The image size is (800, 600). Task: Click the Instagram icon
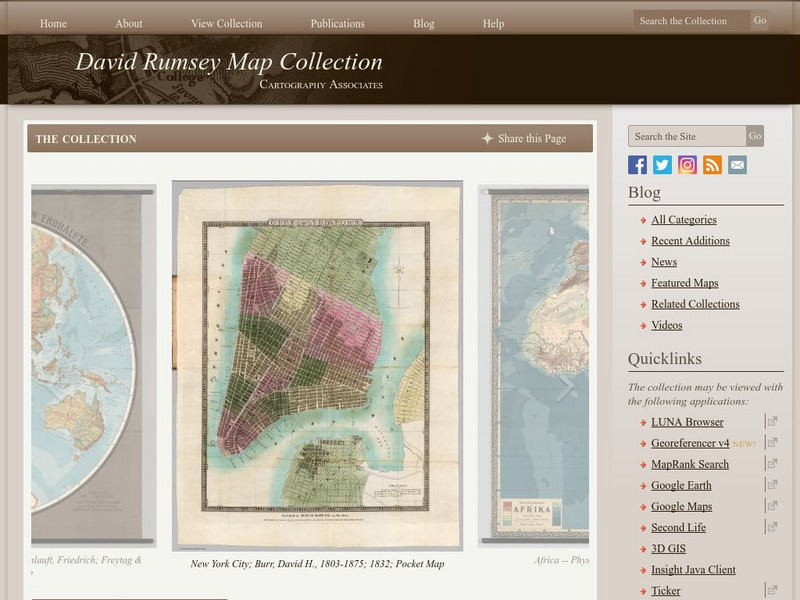click(x=687, y=165)
